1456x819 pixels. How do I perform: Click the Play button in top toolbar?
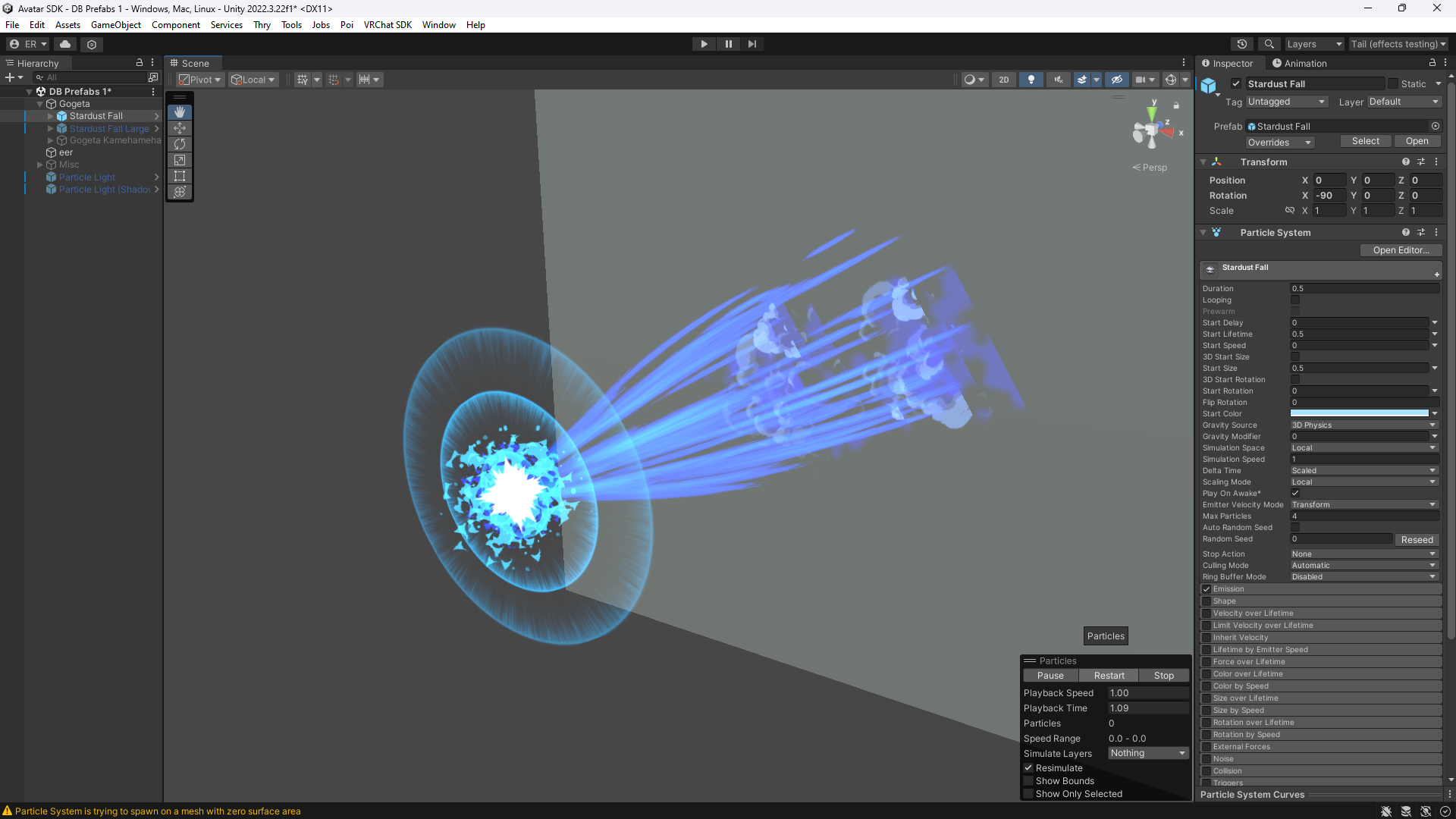(704, 44)
